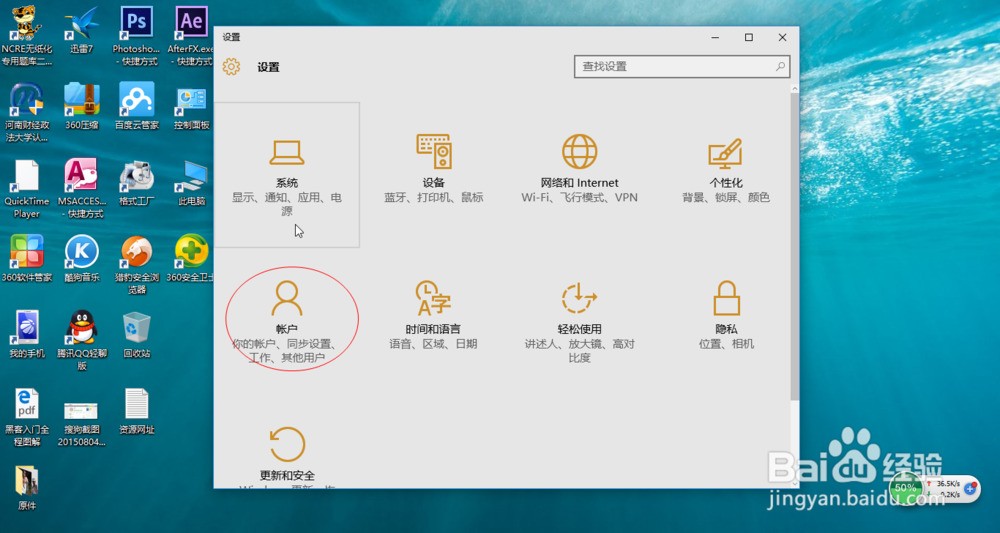Image resolution: width=1000 pixels, height=533 pixels.
Task: Select the 我的手机 desktop icon
Action: pyautogui.click(x=27, y=334)
